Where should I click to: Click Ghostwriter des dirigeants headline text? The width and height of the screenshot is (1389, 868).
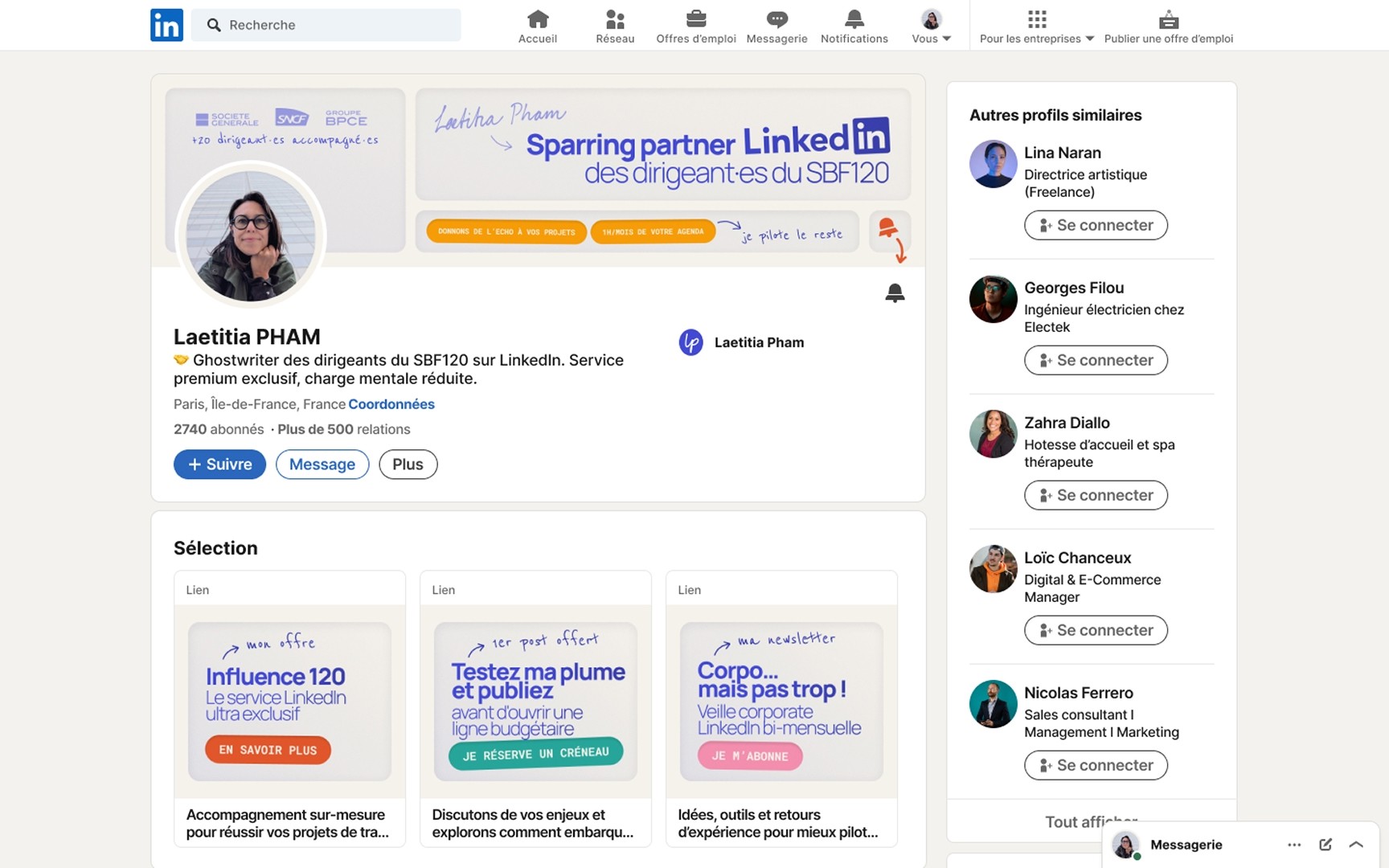coord(399,369)
